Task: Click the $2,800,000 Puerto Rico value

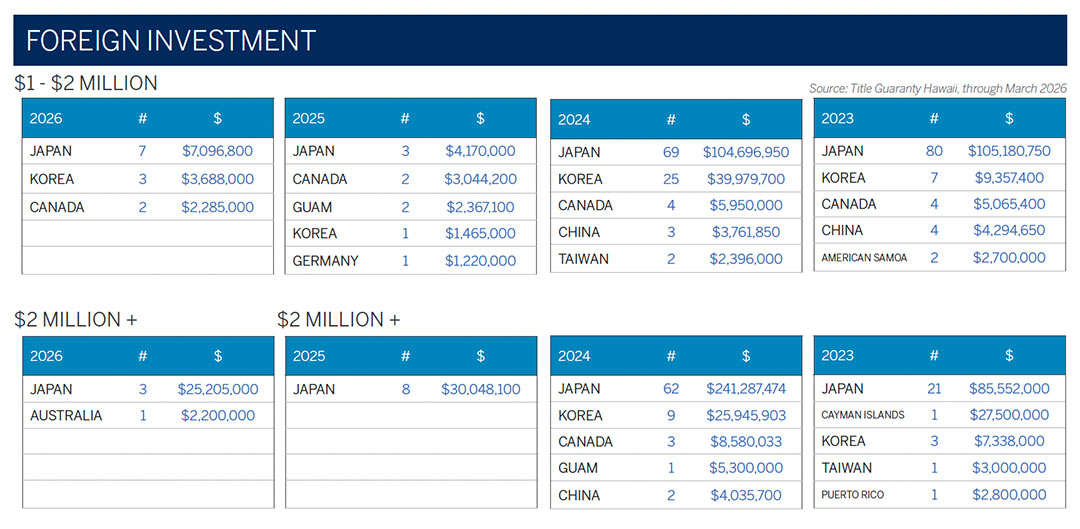Action: (x=1009, y=495)
